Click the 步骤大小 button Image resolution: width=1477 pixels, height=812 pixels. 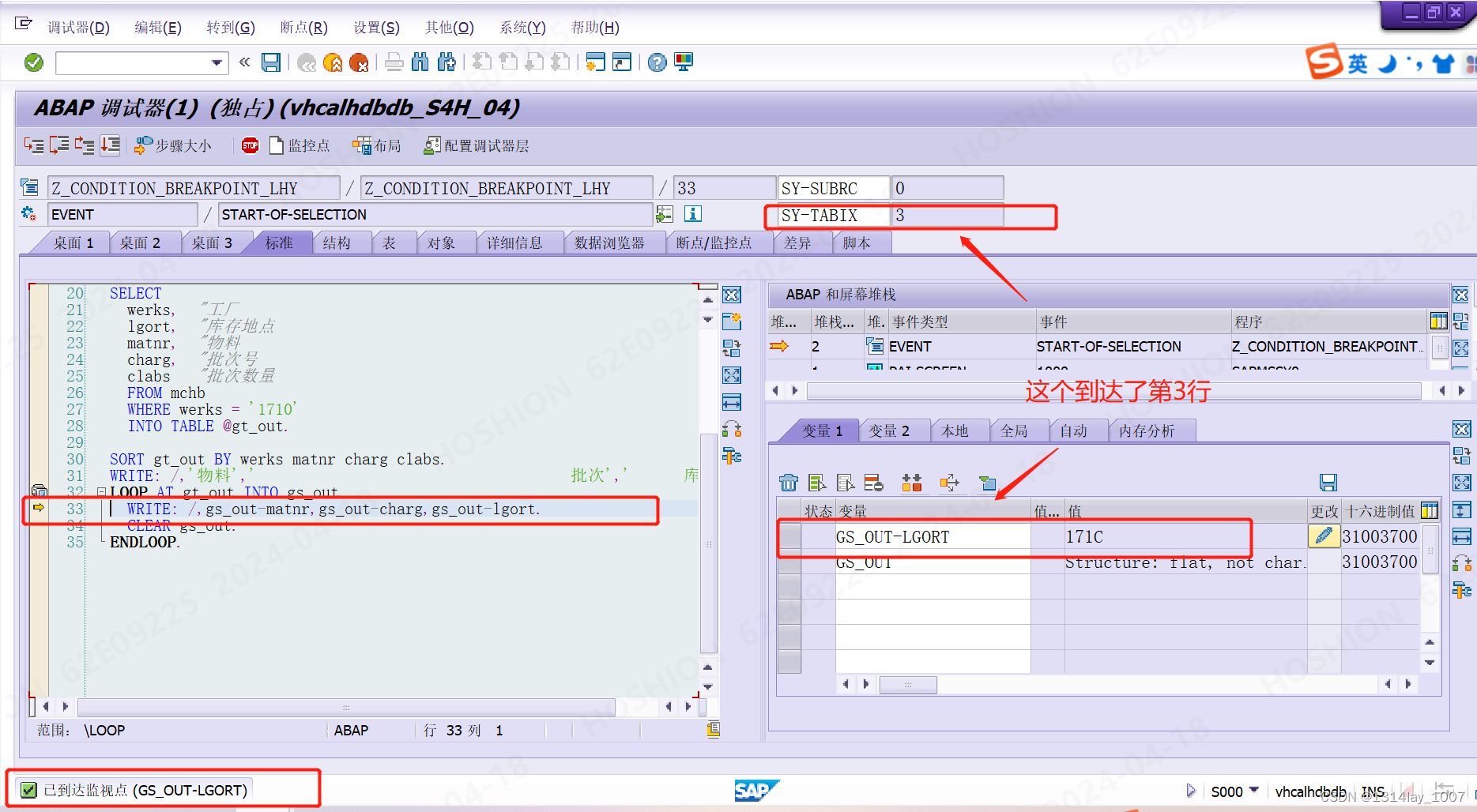click(x=173, y=145)
